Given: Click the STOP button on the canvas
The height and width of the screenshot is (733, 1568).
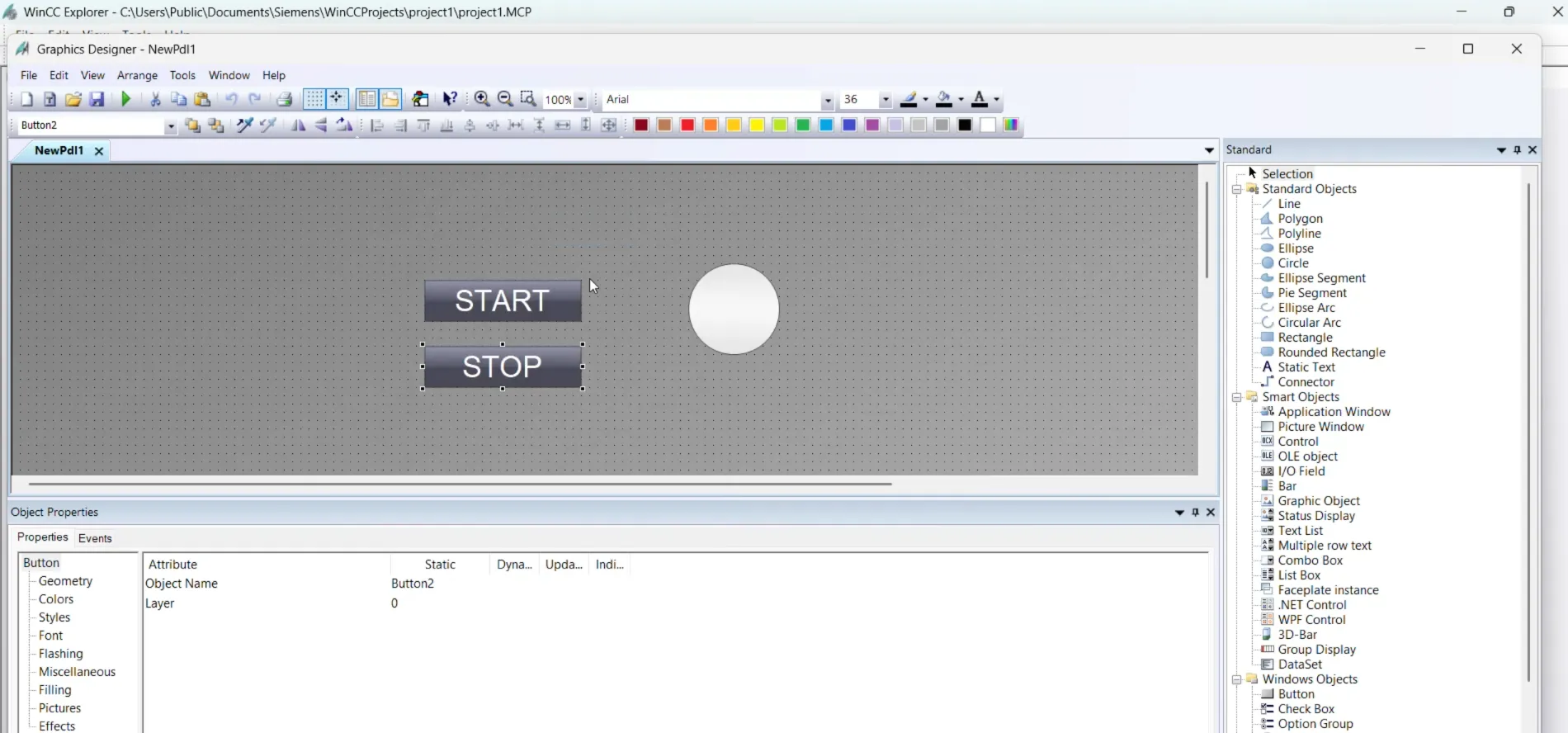Looking at the screenshot, I should 503,366.
